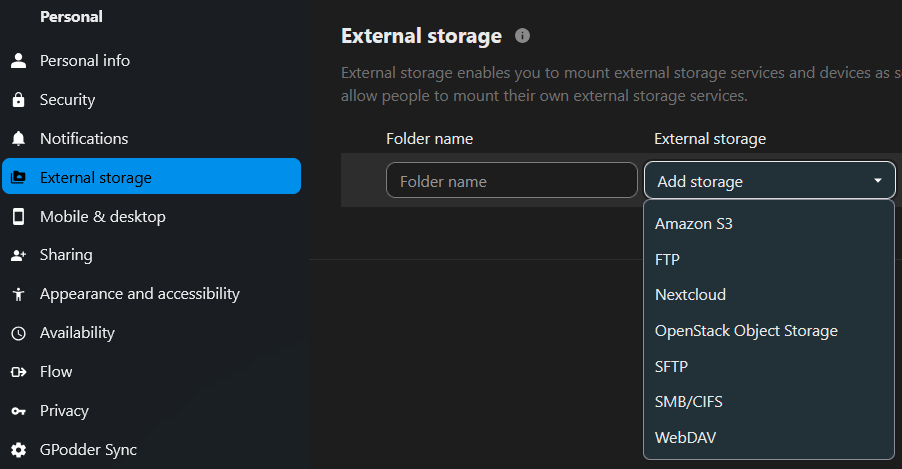Click the GPodder Sync gear icon
This screenshot has height=469, width=902.
[x=18, y=450]
